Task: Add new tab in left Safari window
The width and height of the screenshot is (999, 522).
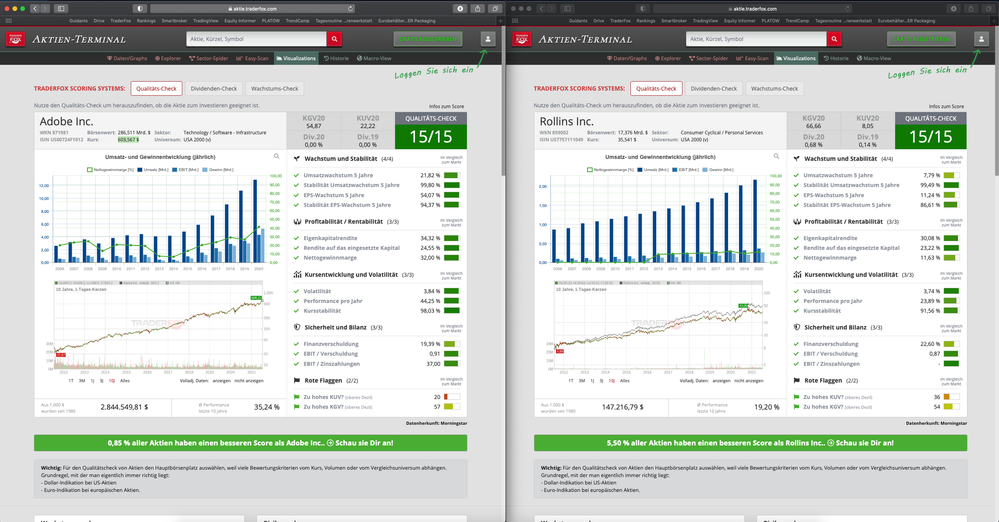Action: (x=501, y=20)
